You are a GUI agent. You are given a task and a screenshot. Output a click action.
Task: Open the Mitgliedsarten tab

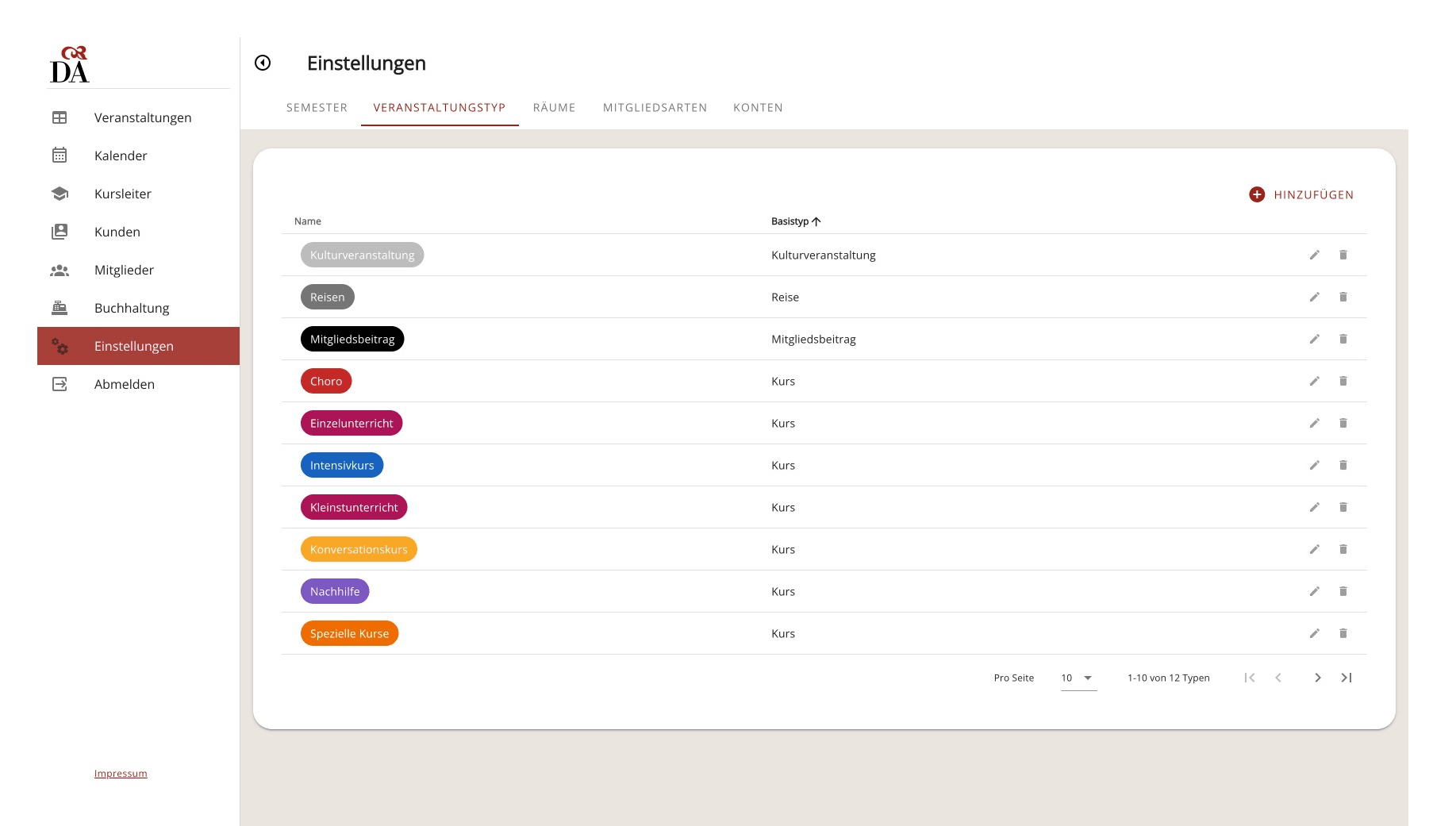click(x=655, y=108)
